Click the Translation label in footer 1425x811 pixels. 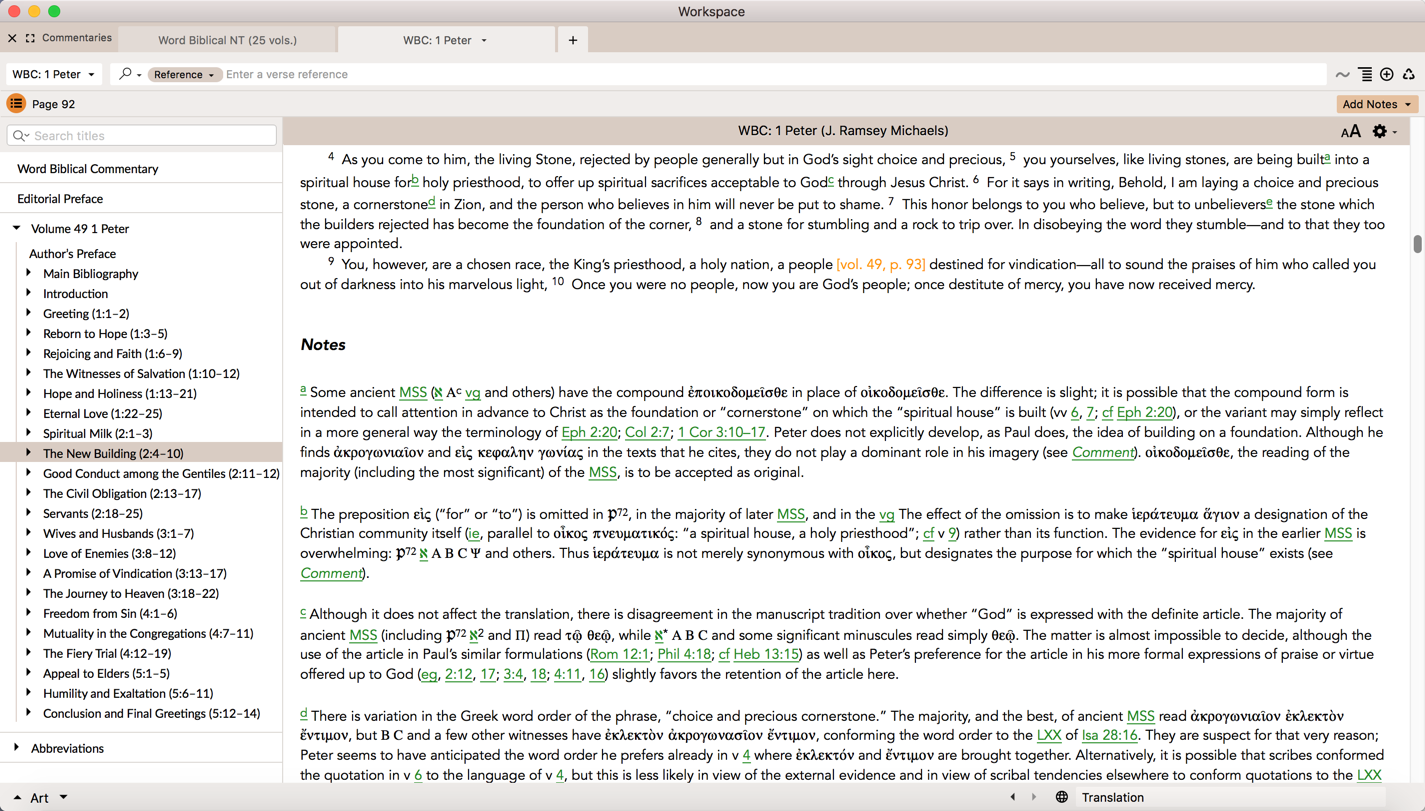click(x=1112, y=797)
